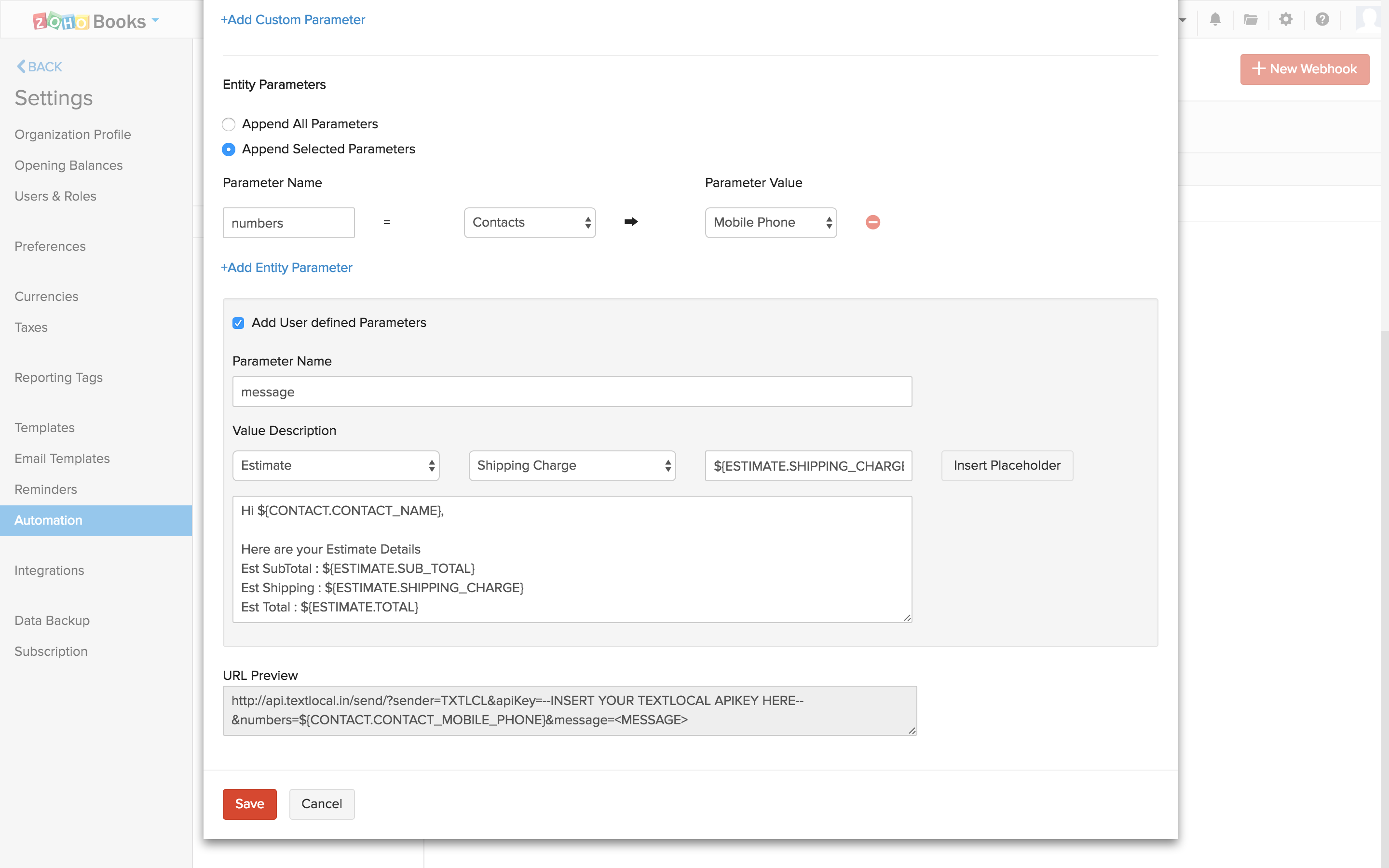Open the Shipping Charge field dropdown
This screenshot has width=1389, height=868.
[x=571, y=465]
